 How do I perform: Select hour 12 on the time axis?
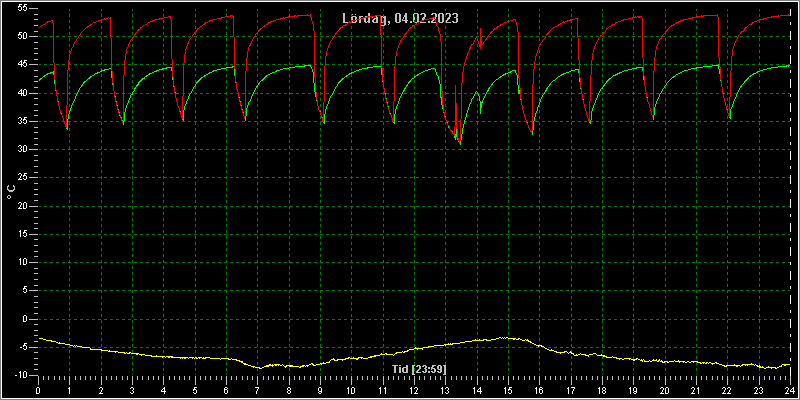click(414, 390)
